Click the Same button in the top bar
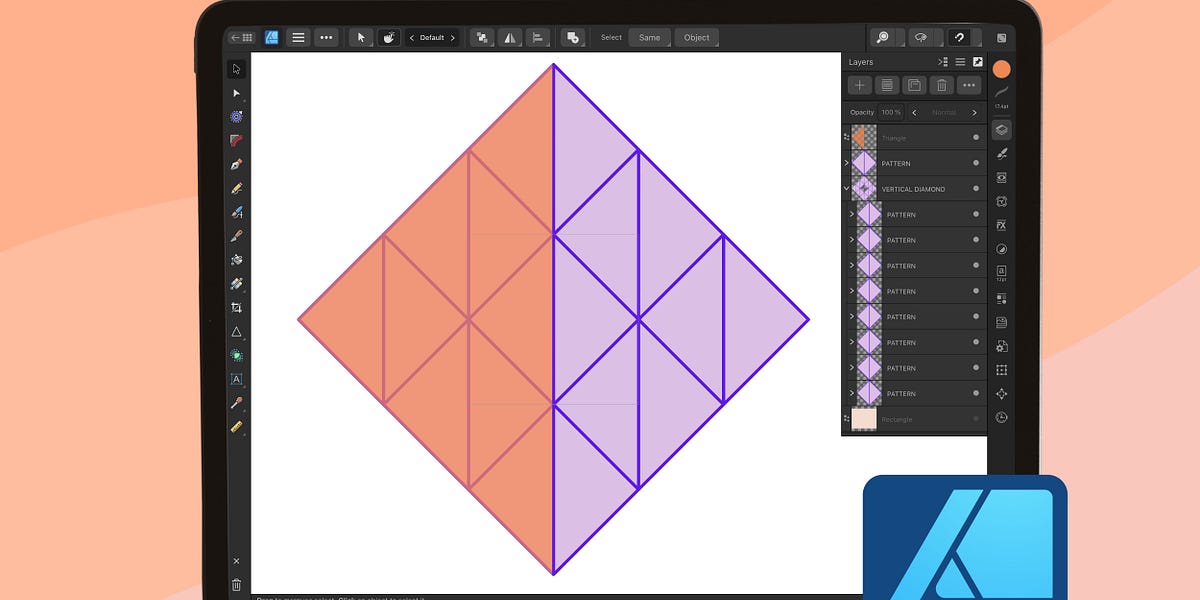The width and height of the screenshot is (1200, 600). (649, 37)
